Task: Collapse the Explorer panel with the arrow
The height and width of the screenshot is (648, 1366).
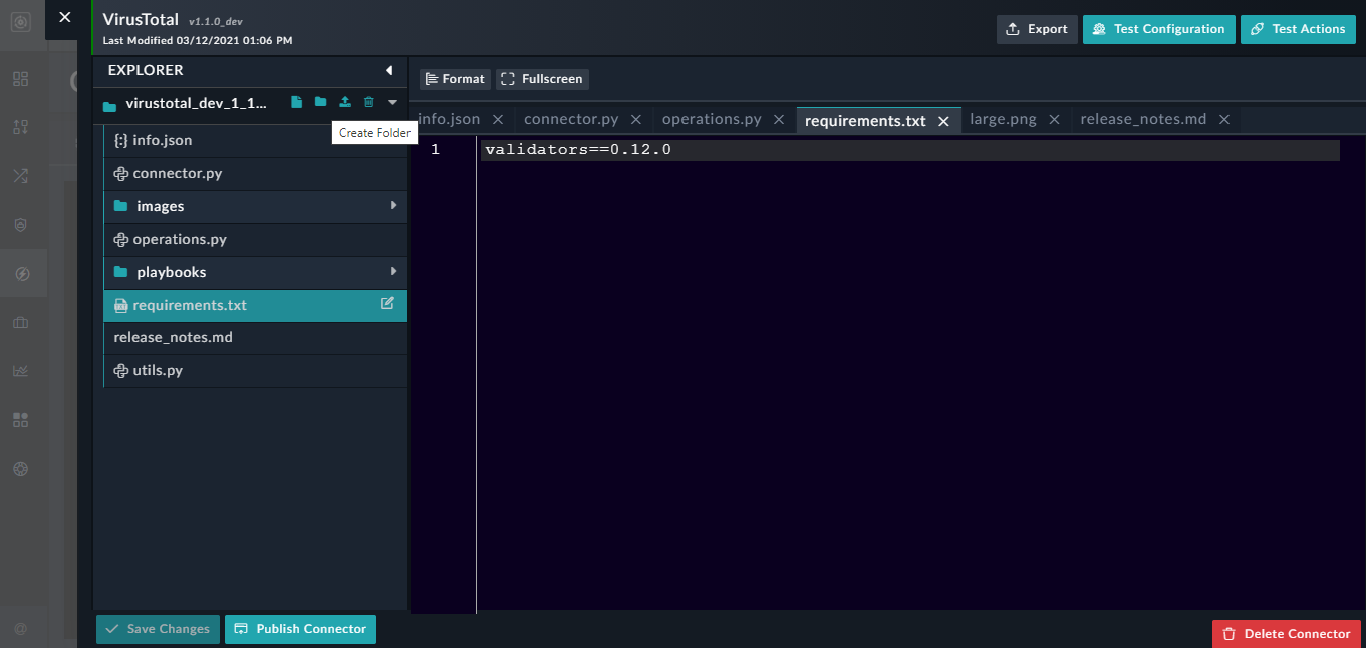Action: pos(389,70)
